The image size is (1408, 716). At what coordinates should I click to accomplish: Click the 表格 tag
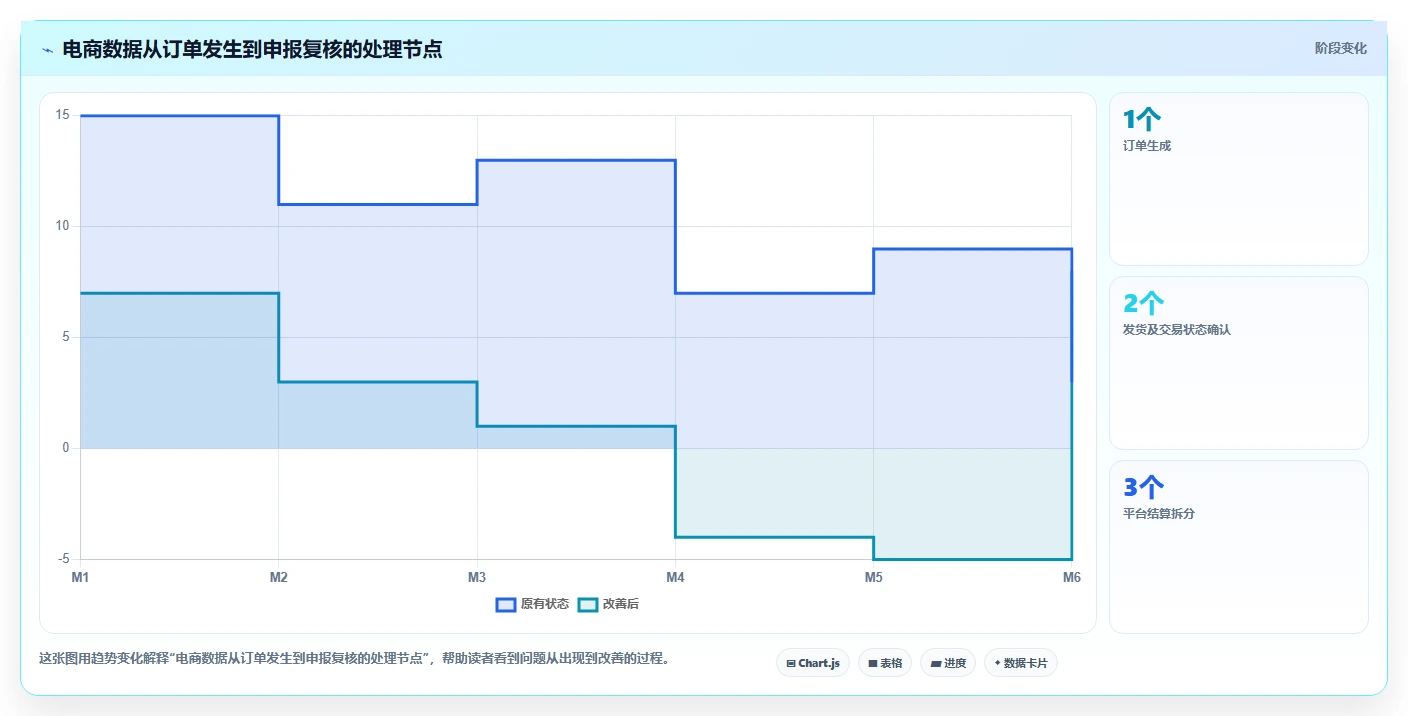point(885,663)
